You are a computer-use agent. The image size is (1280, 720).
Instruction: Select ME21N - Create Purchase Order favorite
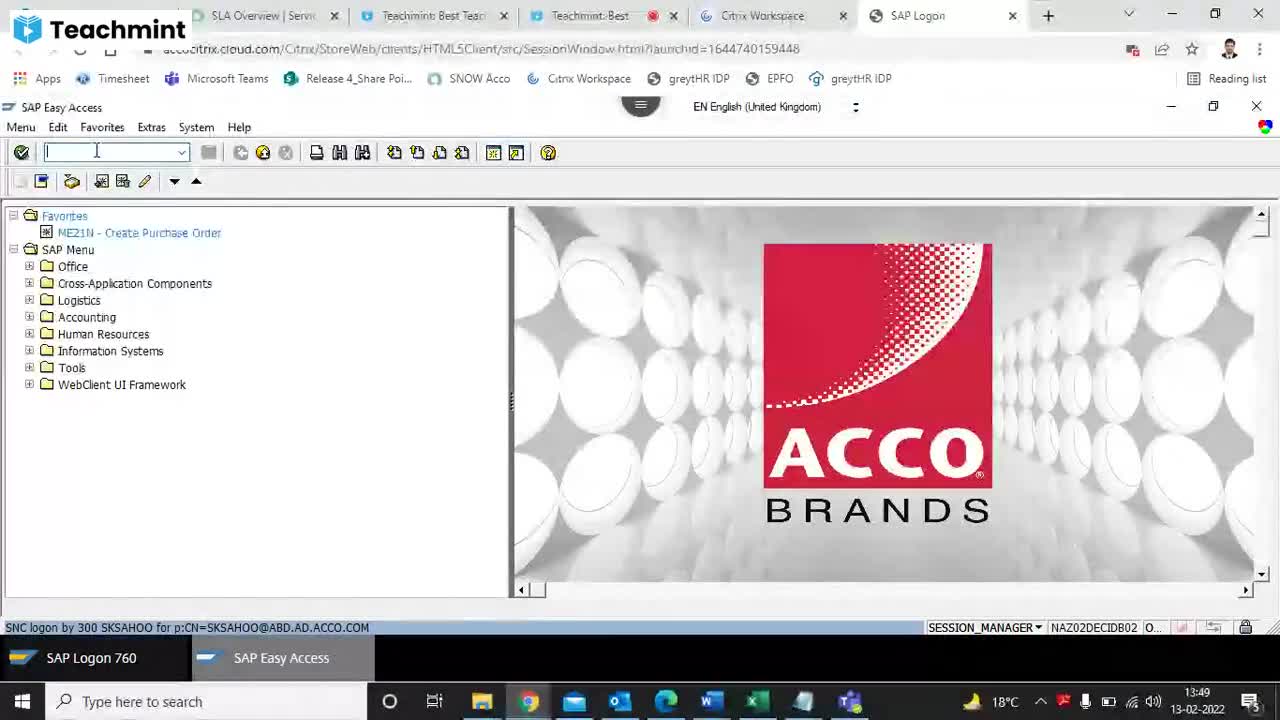139,233
